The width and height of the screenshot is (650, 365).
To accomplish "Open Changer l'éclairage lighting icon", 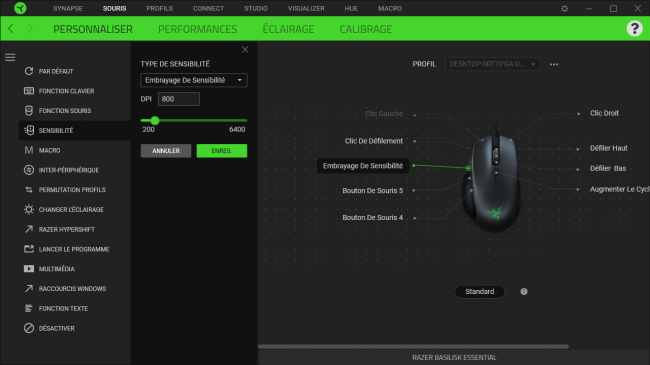I will pos(29,209).
